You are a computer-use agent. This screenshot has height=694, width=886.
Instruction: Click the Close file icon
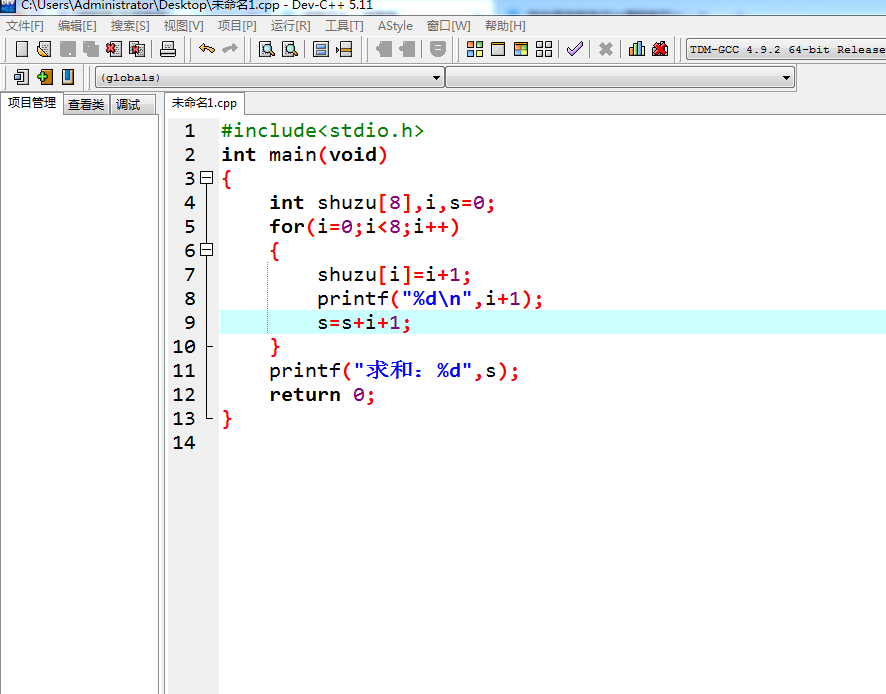click(114, 49)
